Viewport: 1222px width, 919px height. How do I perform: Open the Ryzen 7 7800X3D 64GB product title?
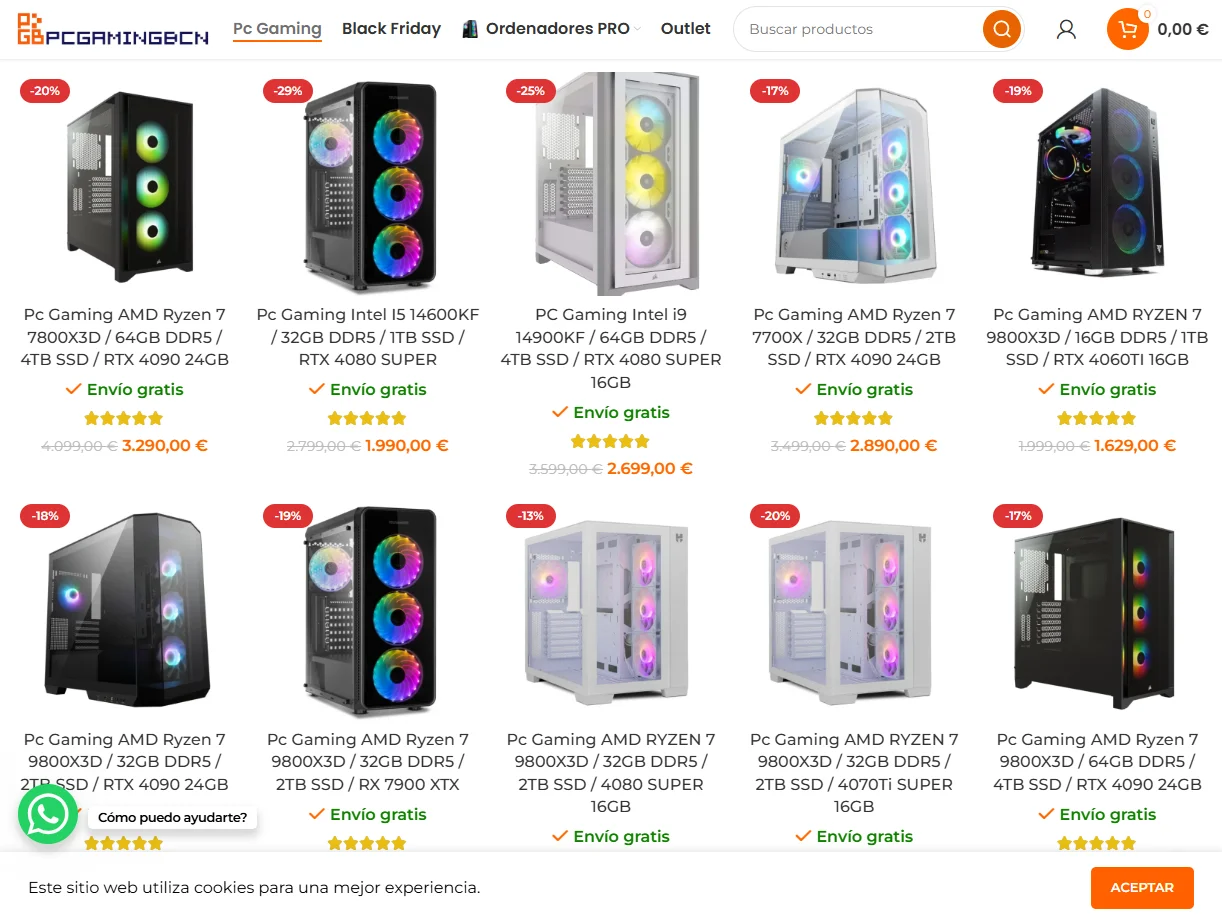125,337
